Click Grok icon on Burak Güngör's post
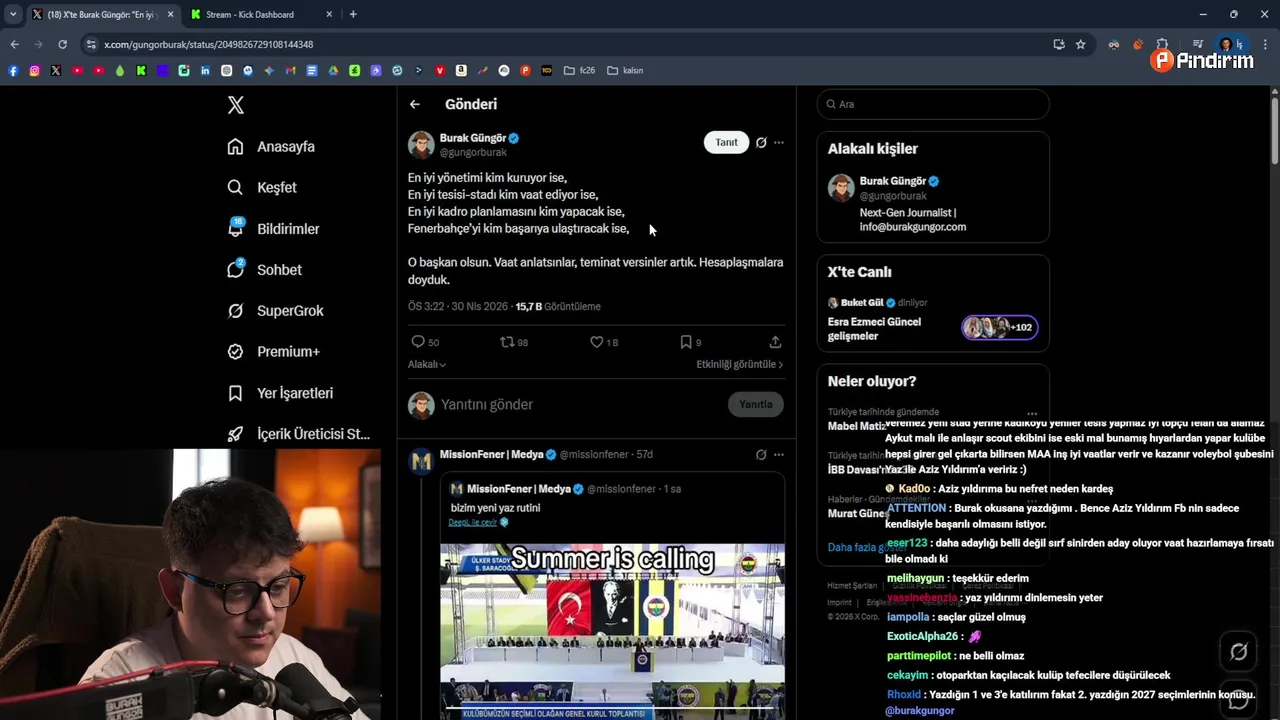Screen dimensions: 1280x720 [x=761, y=142]
